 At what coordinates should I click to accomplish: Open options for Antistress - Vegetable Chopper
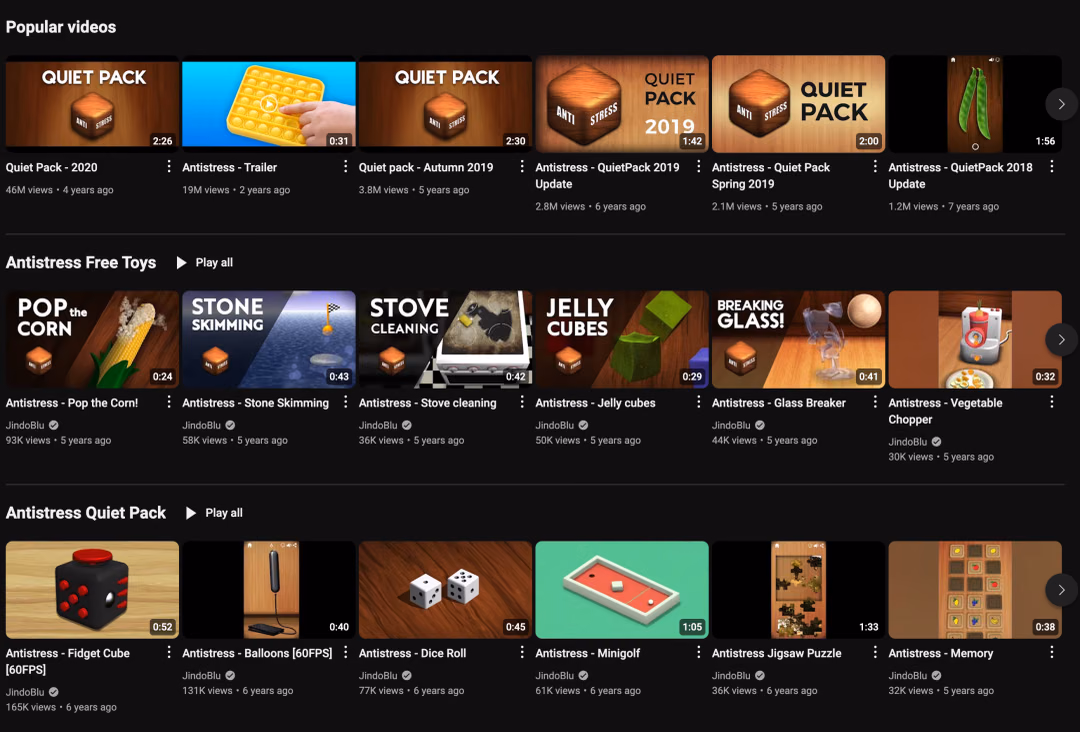pyautogui.click(x=1051, y=402)
